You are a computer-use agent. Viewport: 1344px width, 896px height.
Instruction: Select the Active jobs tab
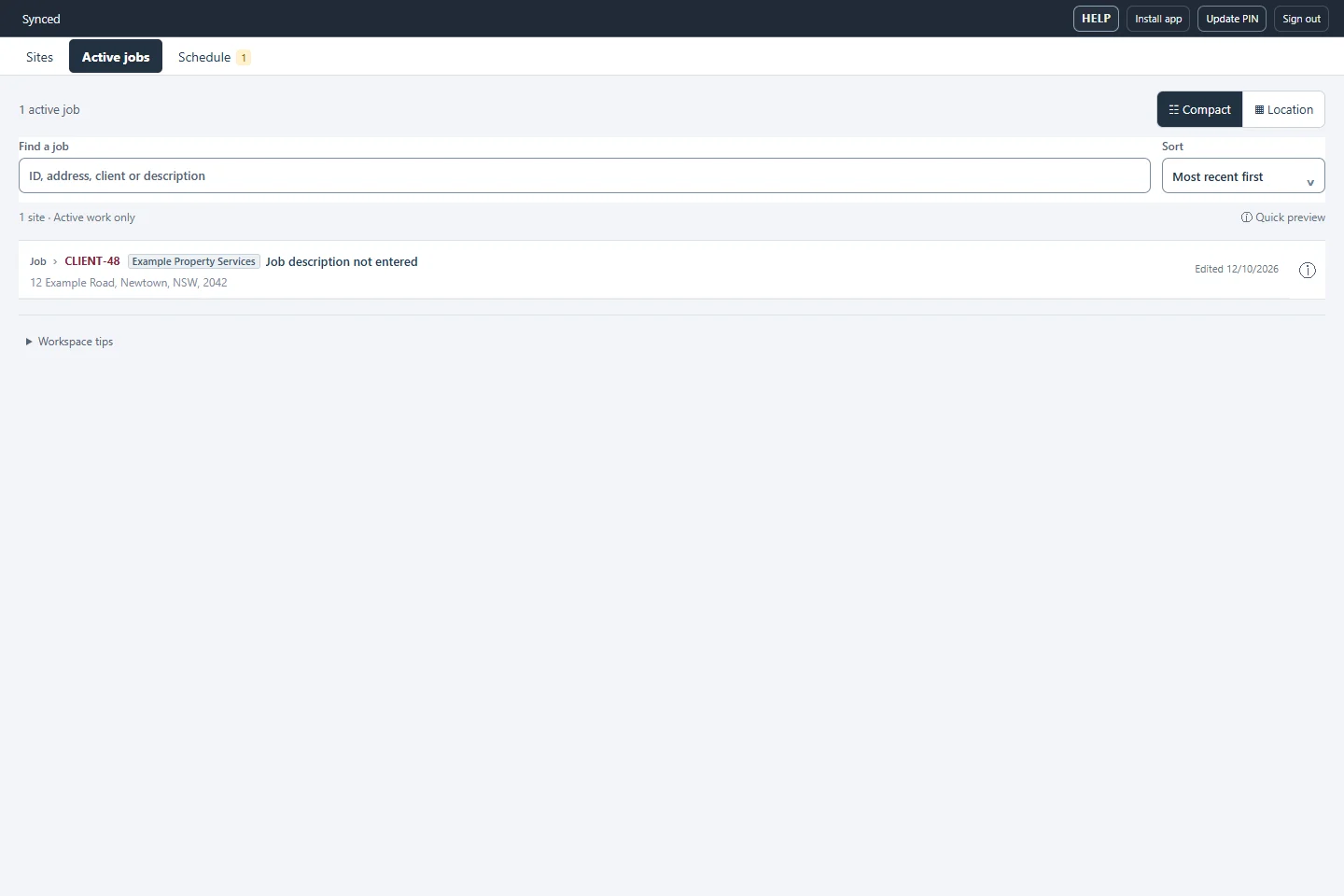point(116,57)
